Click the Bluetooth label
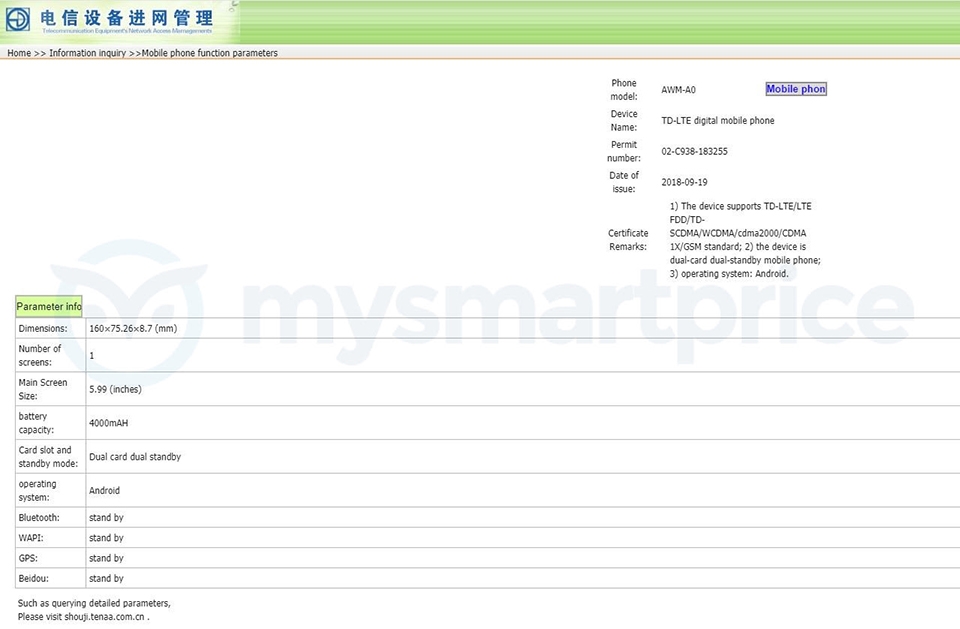Screen dimensions: 960x629 point(39,518)
